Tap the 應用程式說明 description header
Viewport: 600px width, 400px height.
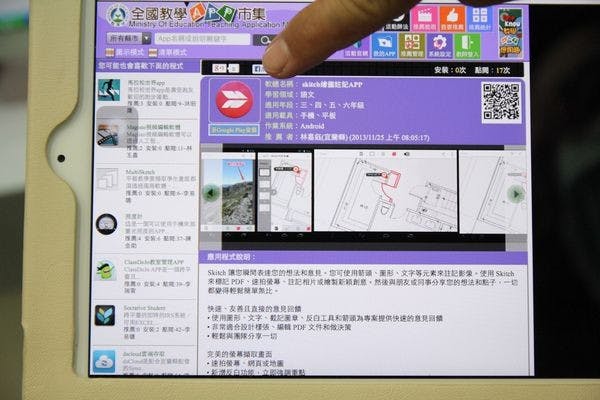[x=231, y=257]
